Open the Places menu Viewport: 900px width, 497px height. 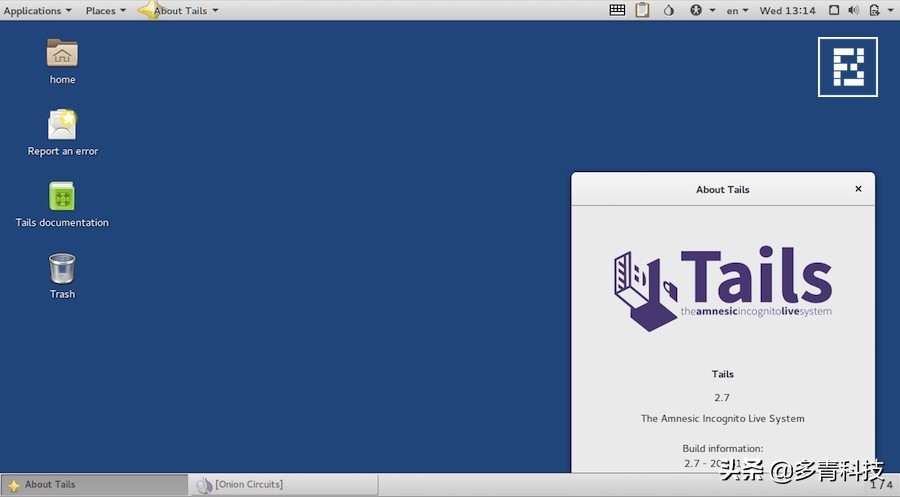tap(106, 10)
